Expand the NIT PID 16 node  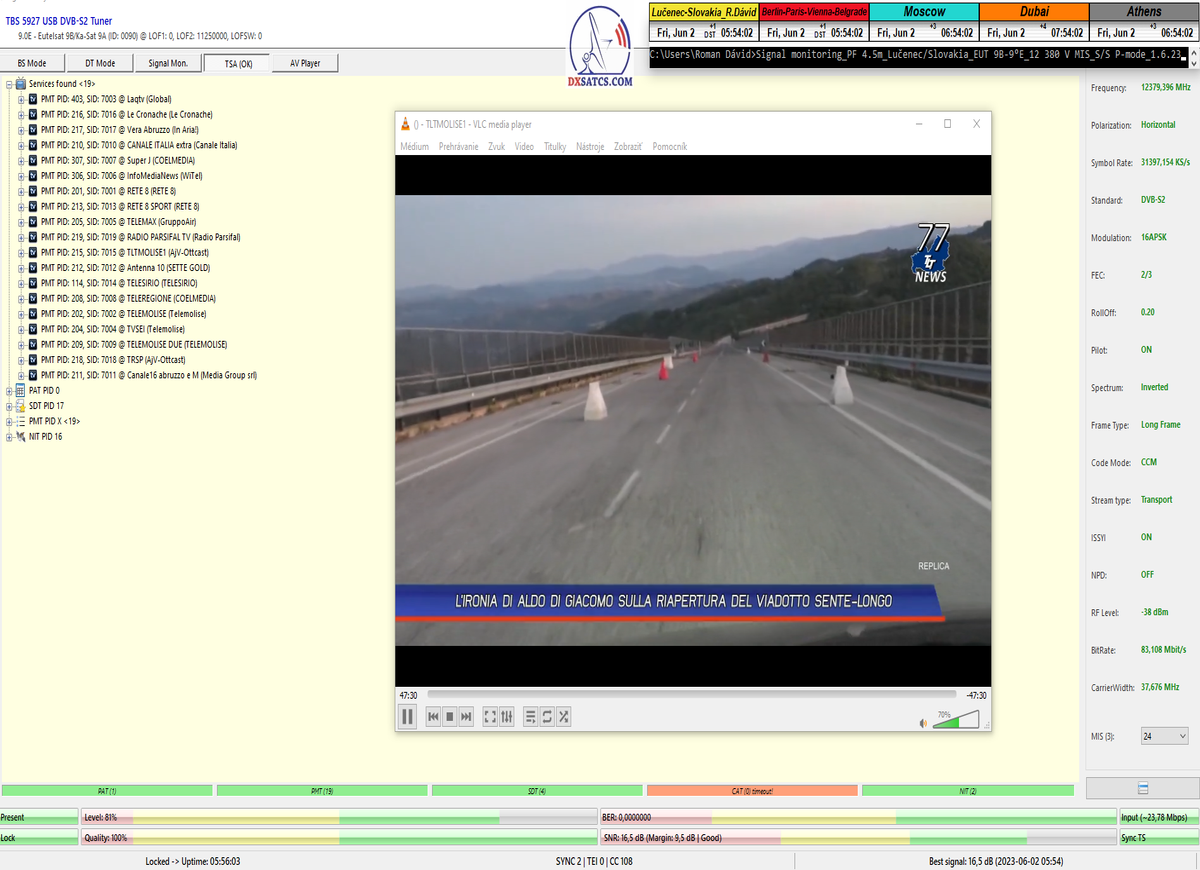(9, 437)
